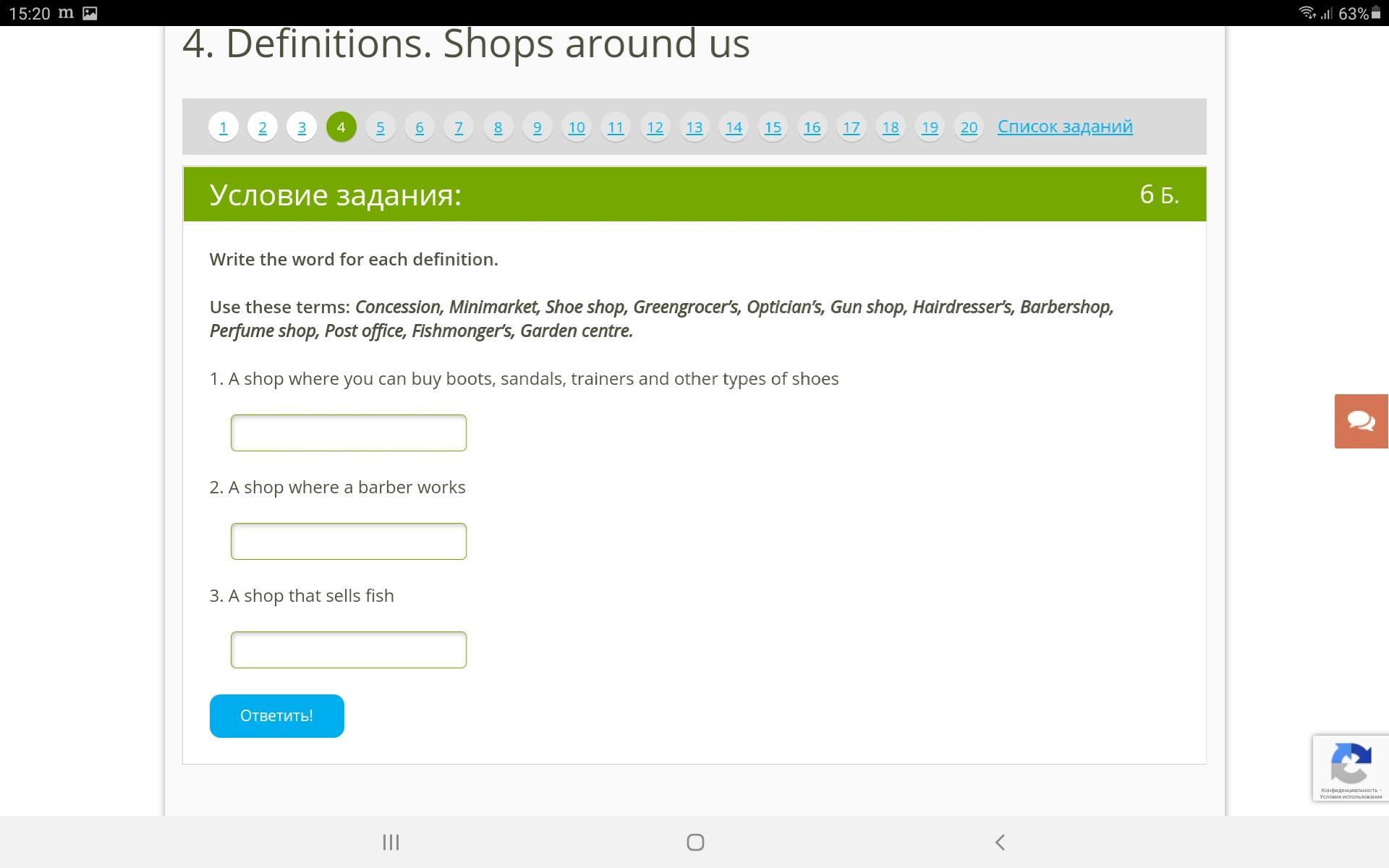Focus the answer field for barber definition
This screenshot has width=1389, height=868.
[x=349, y=541]
